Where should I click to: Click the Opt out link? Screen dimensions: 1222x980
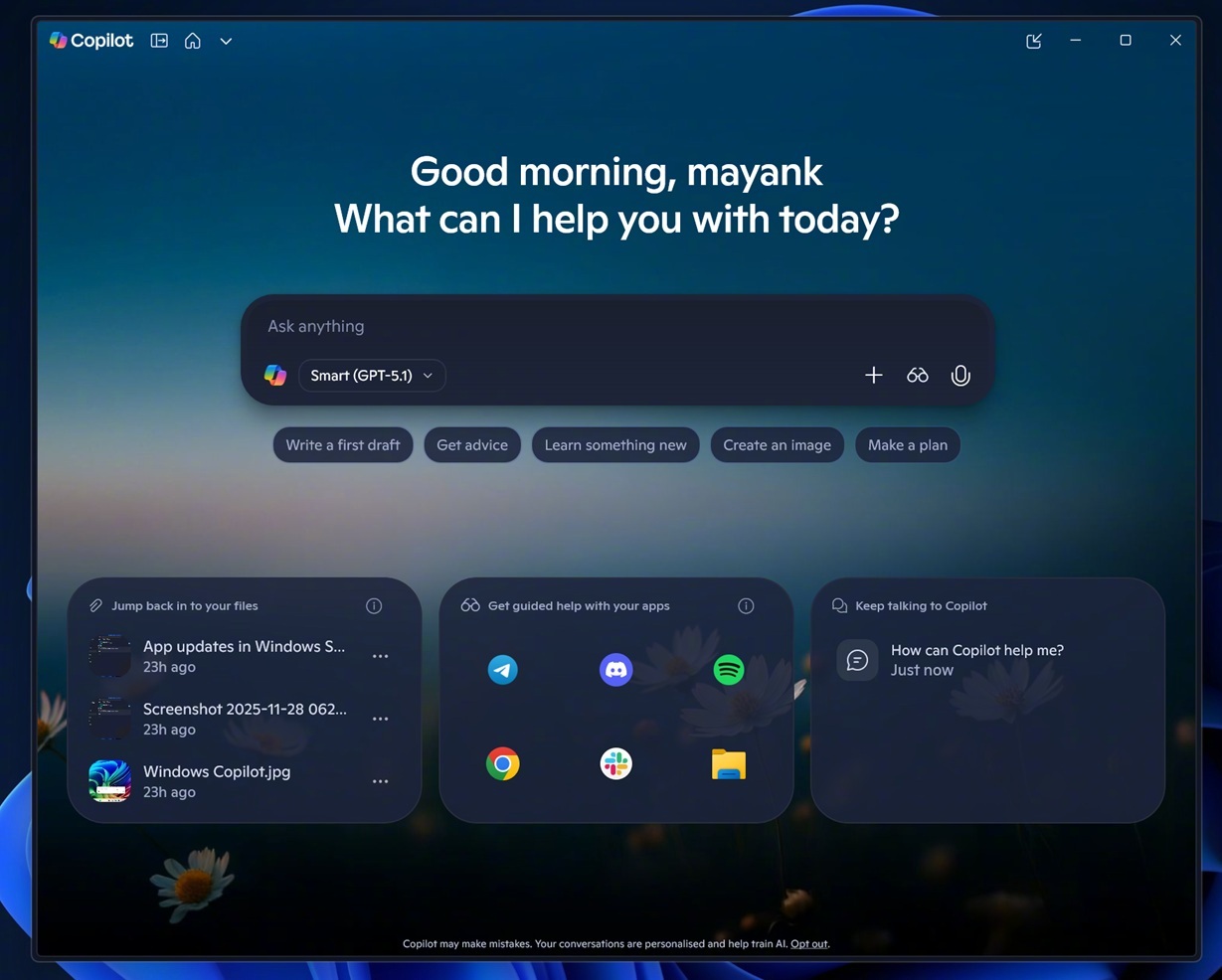pyautogui.click(x=809, y=944)
